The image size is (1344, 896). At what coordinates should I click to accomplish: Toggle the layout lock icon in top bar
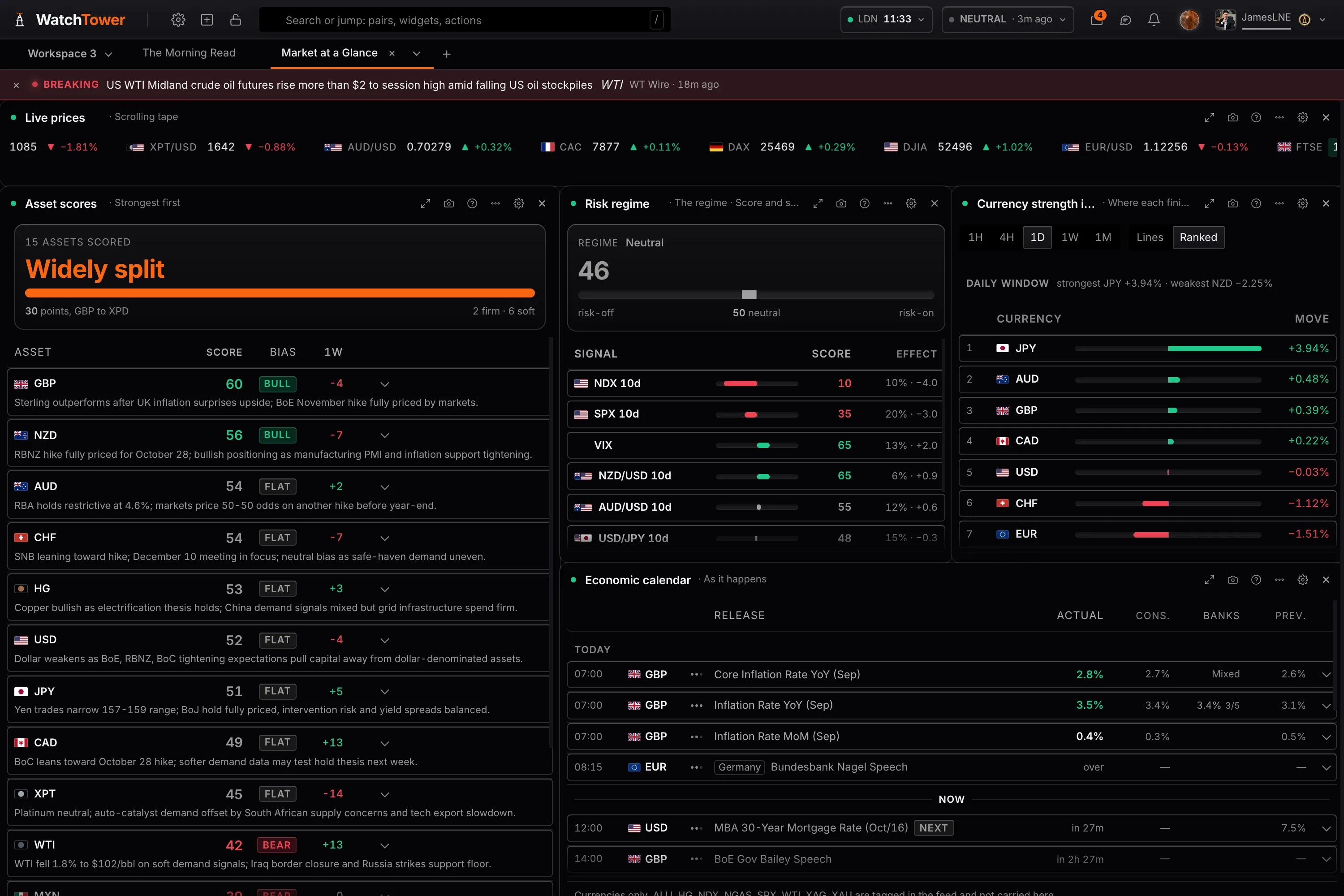click(x=236, y=20)
